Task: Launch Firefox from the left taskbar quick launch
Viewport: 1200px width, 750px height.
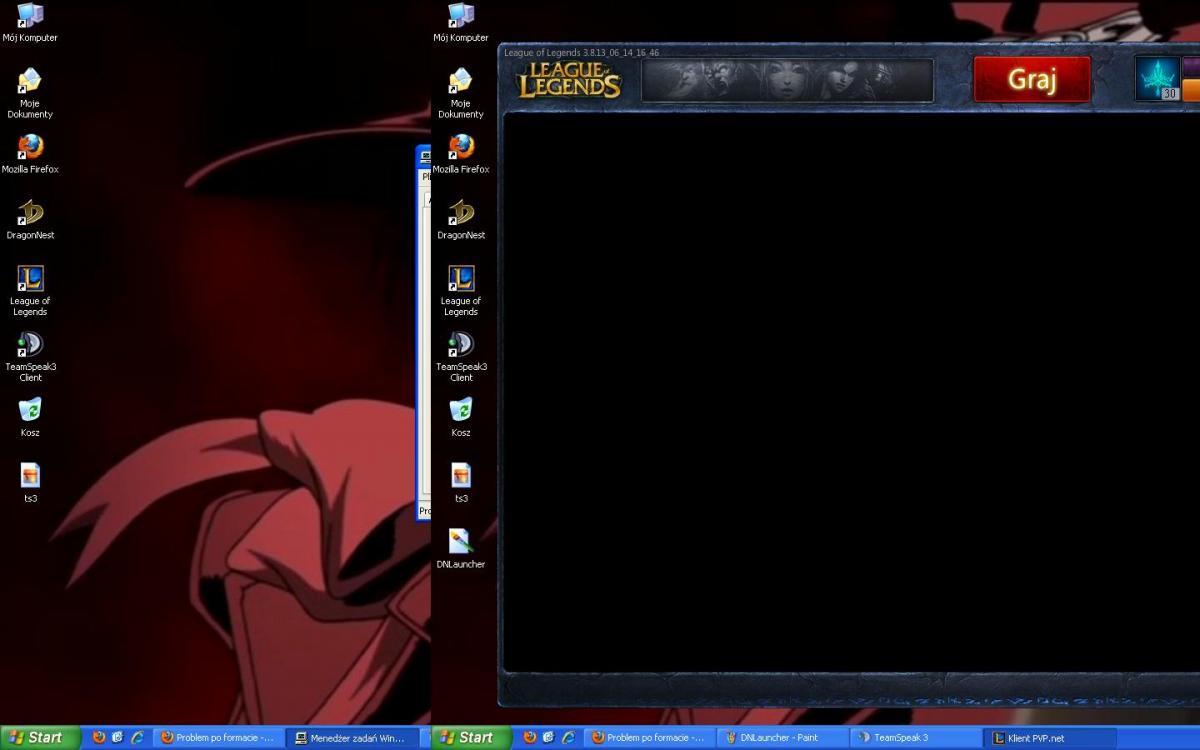Action: 99,737
